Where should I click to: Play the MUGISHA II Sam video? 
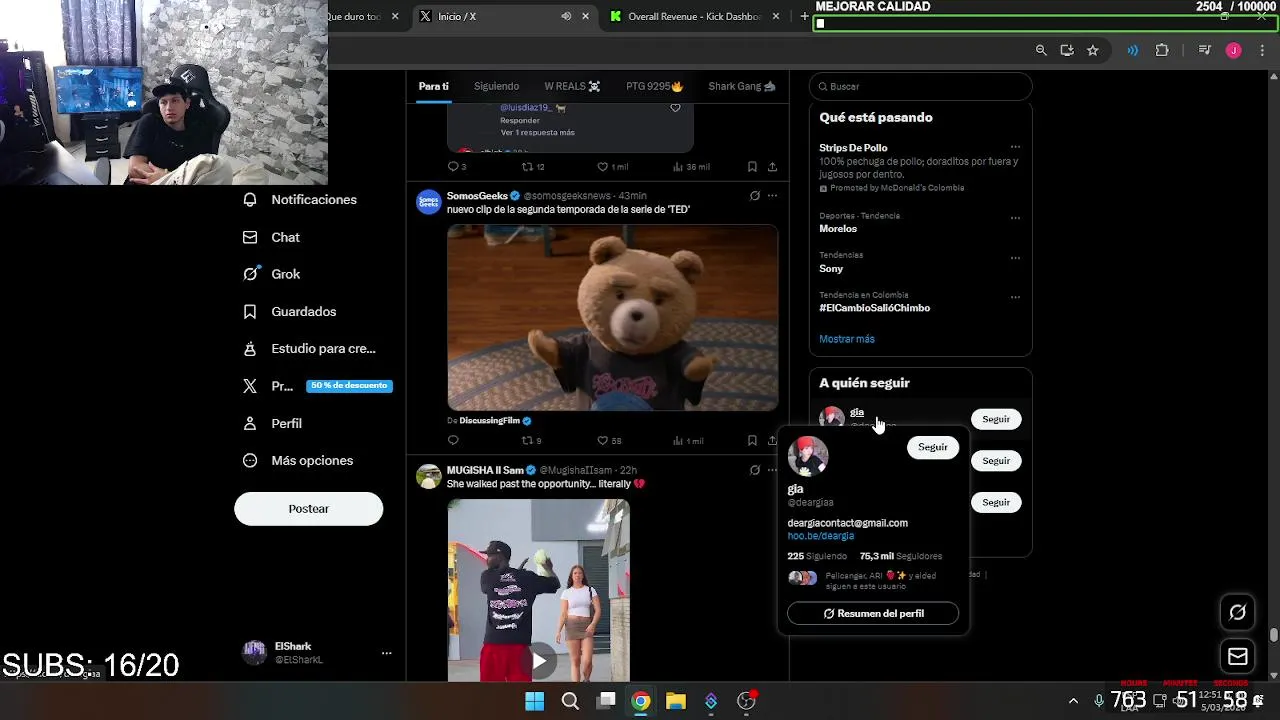click(x=539, y=661)
